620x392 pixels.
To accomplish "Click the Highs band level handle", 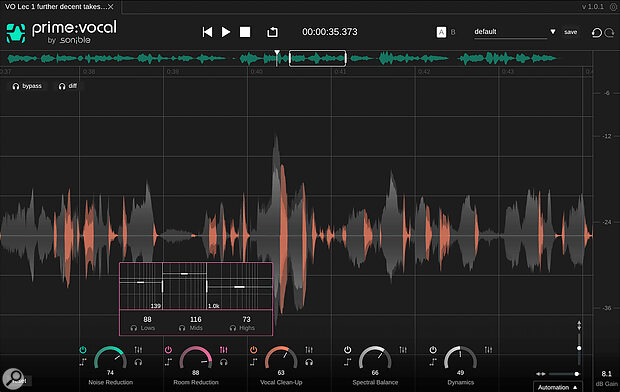I will click(x=239, y=287).
